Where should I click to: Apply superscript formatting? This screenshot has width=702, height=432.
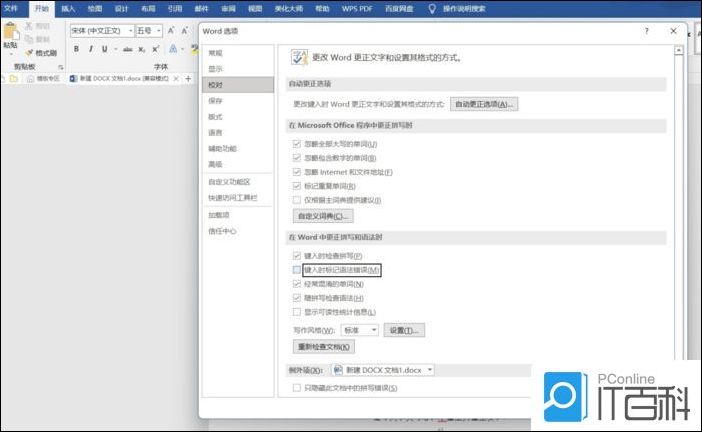(x=155, y=49)
